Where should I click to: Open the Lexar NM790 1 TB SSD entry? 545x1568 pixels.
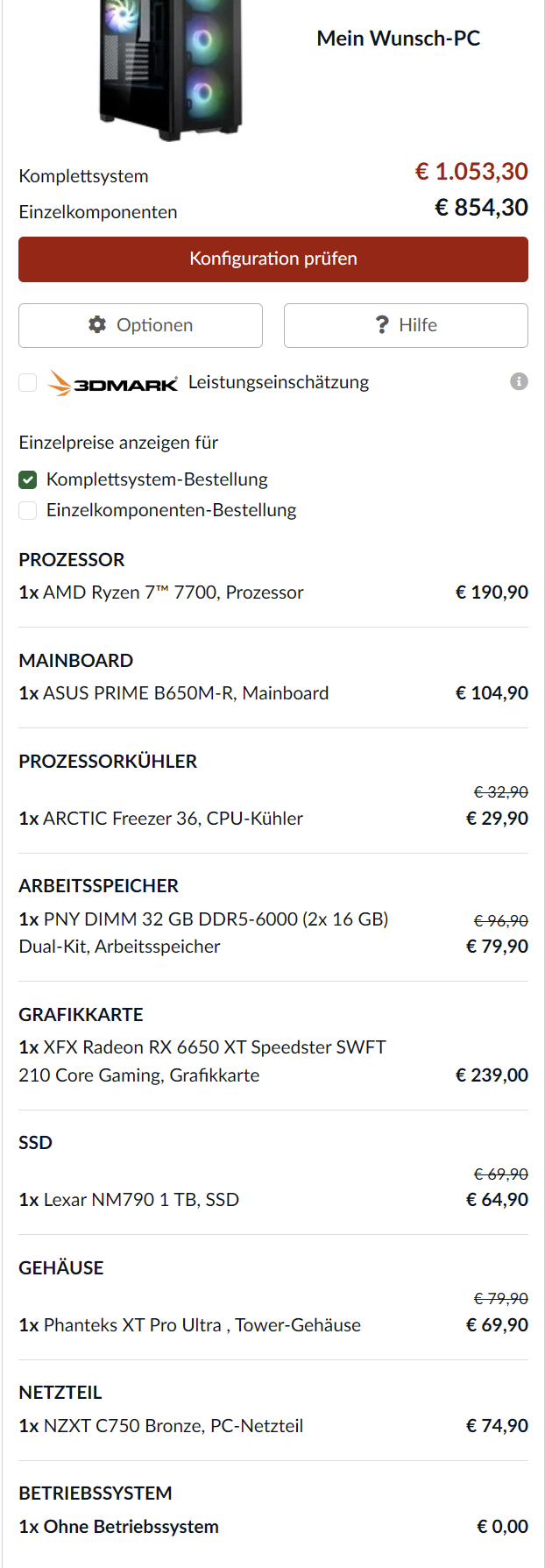coord(141,1200)
